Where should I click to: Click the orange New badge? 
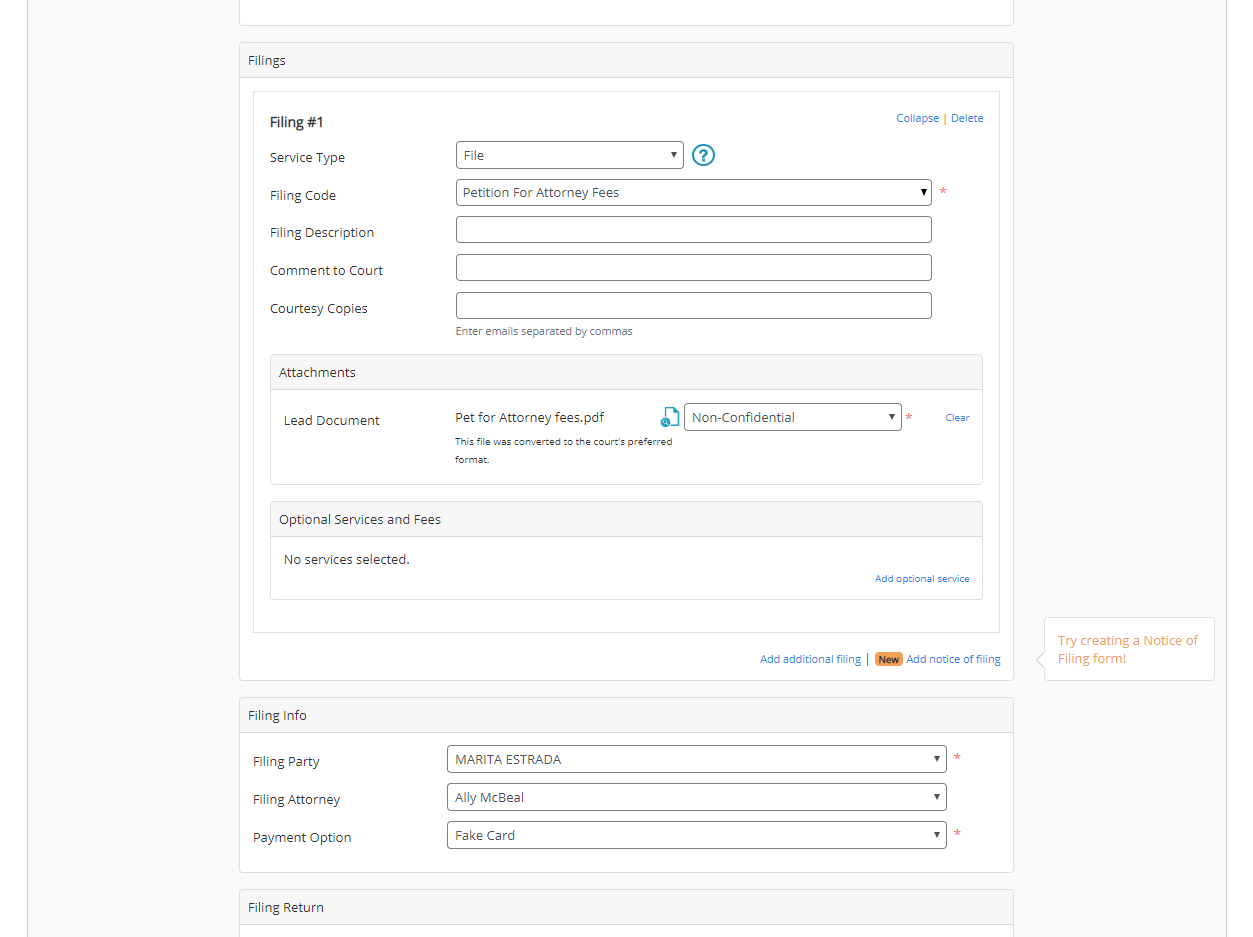click(888, 659)
